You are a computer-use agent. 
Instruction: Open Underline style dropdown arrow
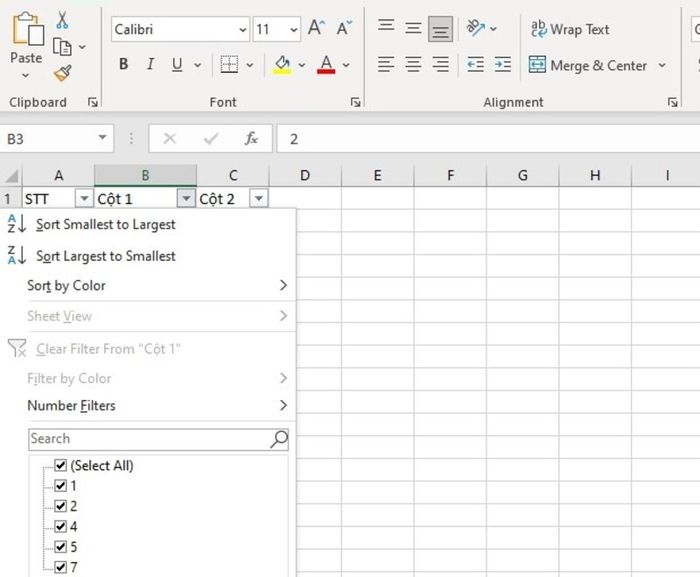(x=197, y=65)
